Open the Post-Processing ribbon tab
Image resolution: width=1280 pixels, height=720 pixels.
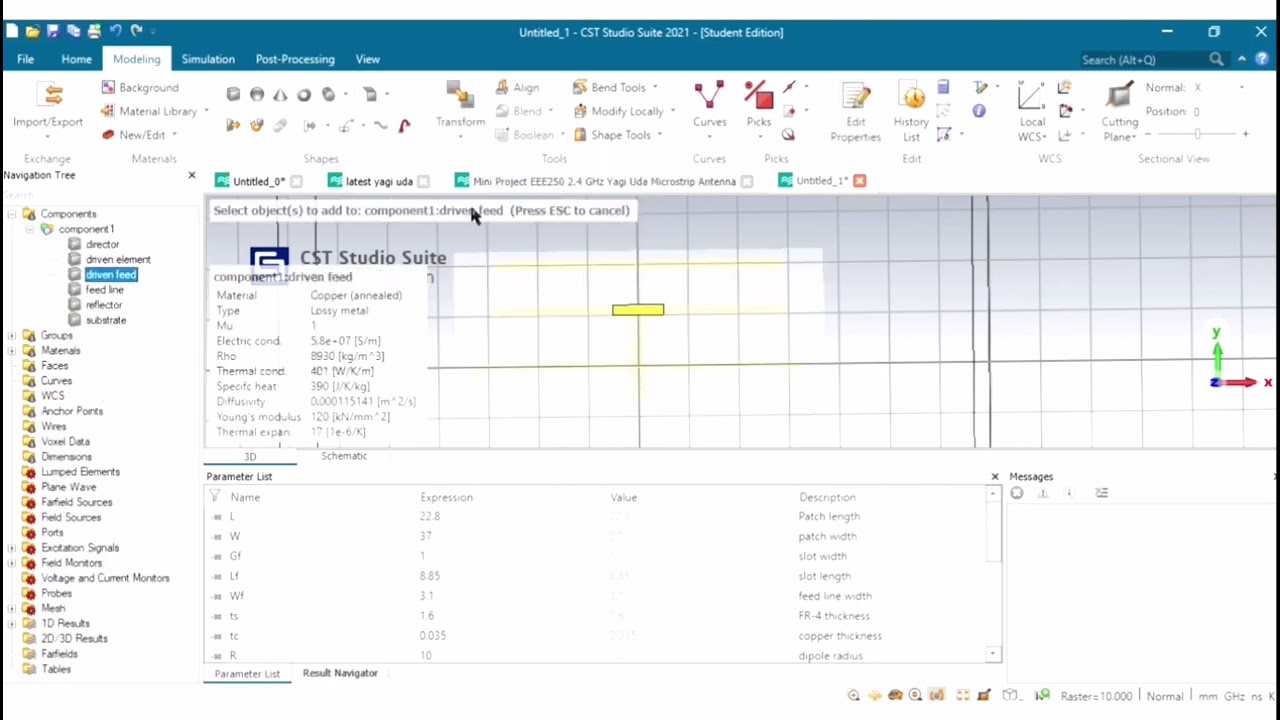(295, 59)
